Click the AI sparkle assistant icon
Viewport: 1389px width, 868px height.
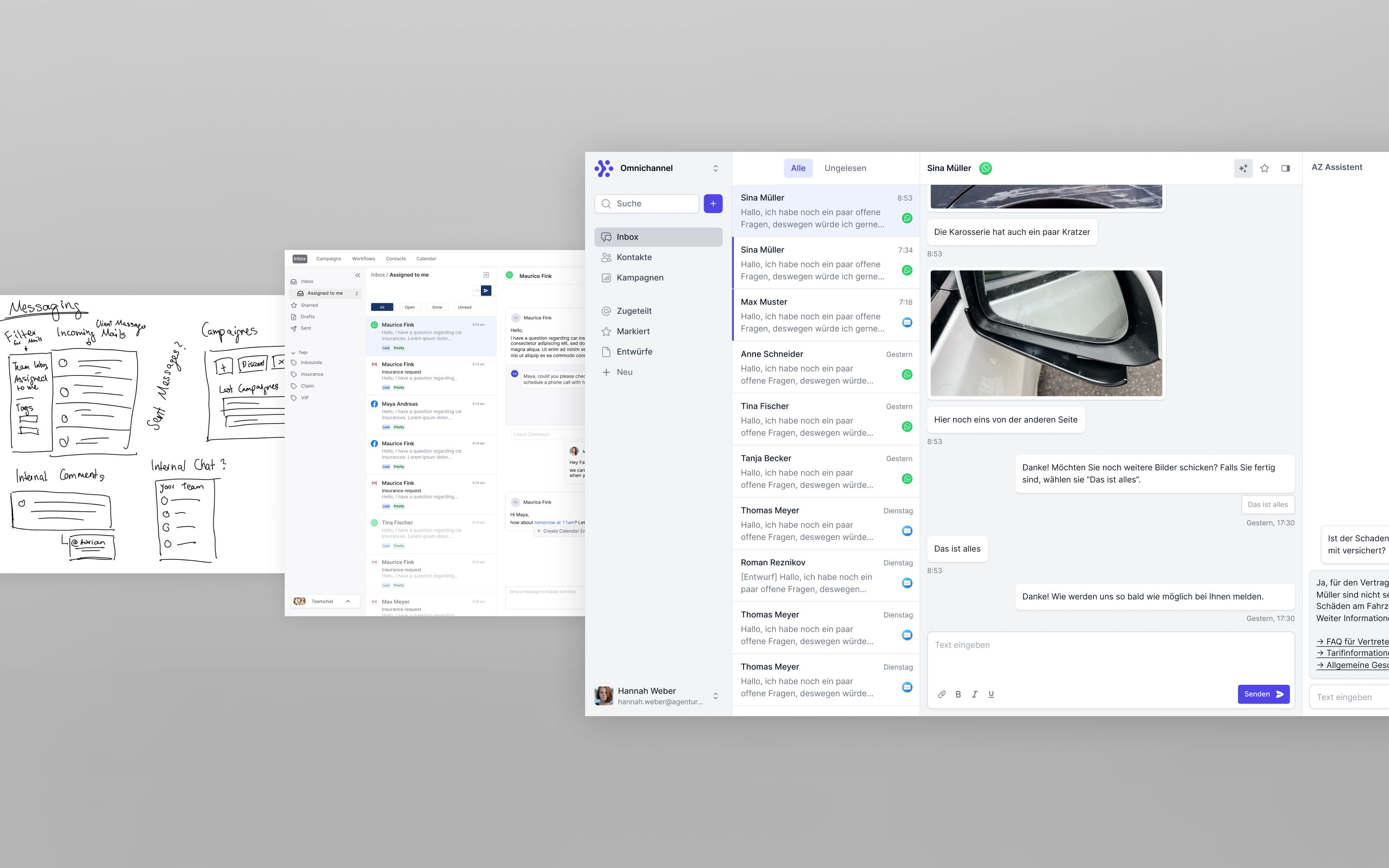pyautogui.click(x=1243, y=168)
